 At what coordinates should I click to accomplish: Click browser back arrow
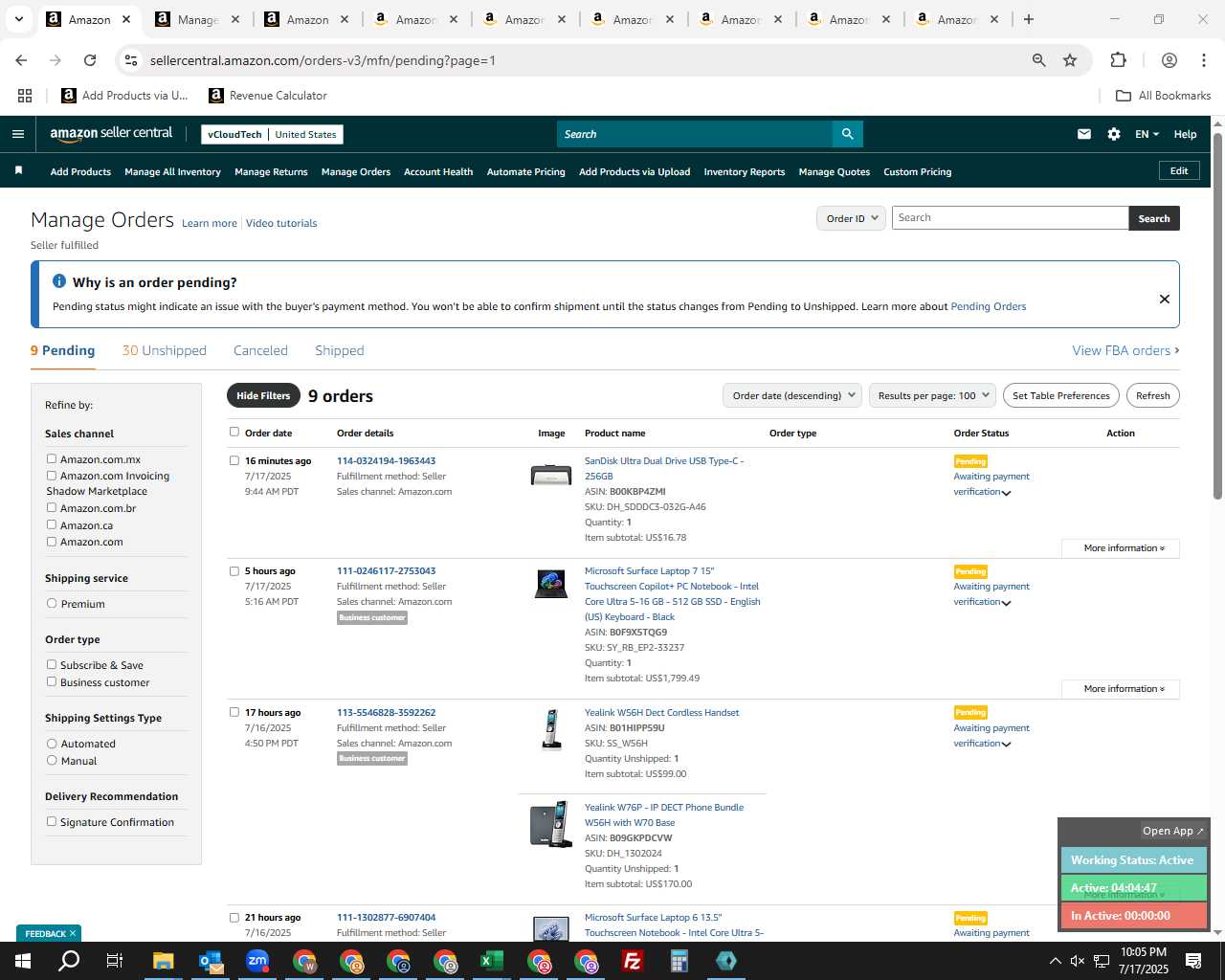tap(21, 60)
